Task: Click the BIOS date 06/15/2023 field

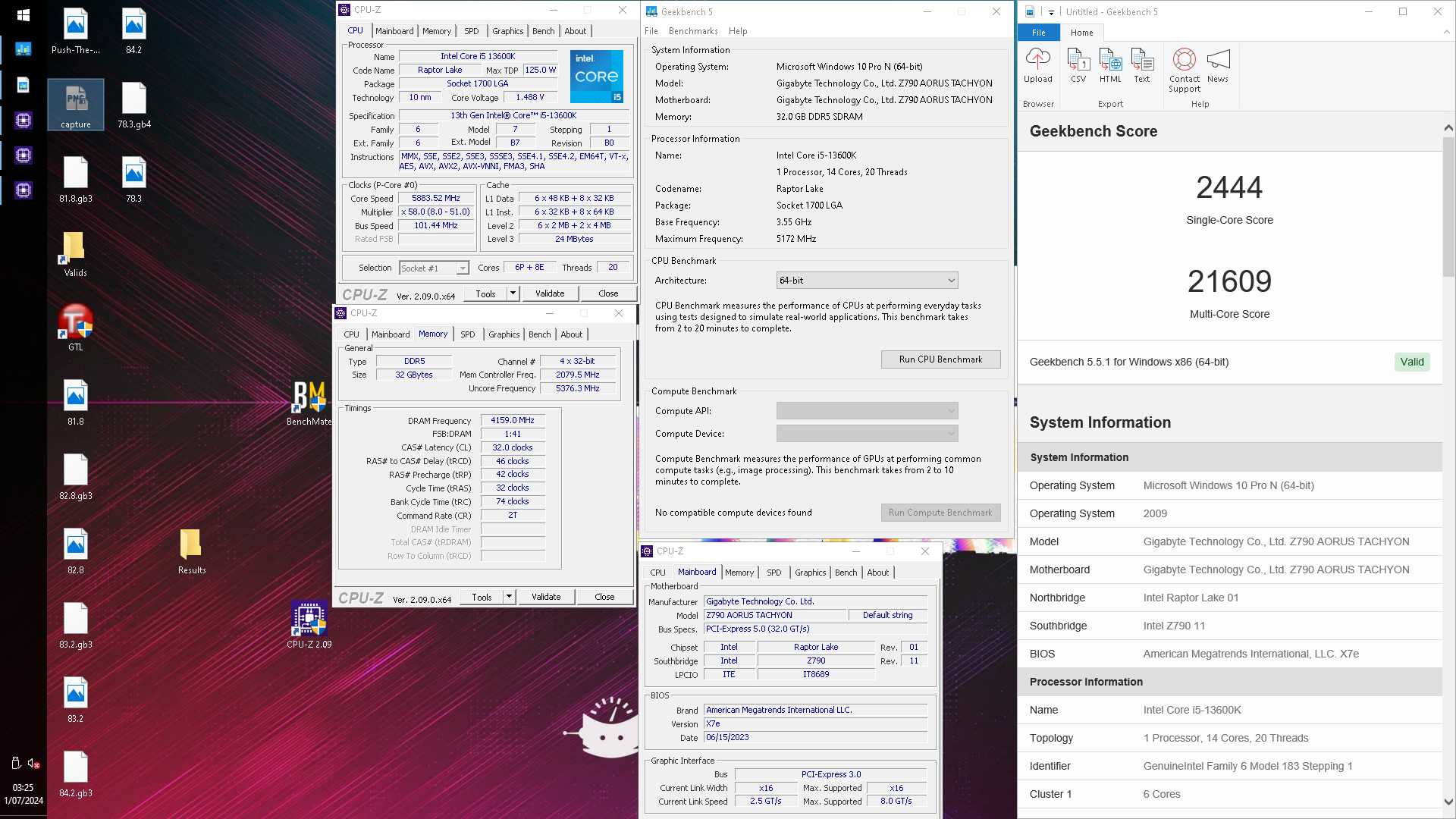Action: point(815,737)
